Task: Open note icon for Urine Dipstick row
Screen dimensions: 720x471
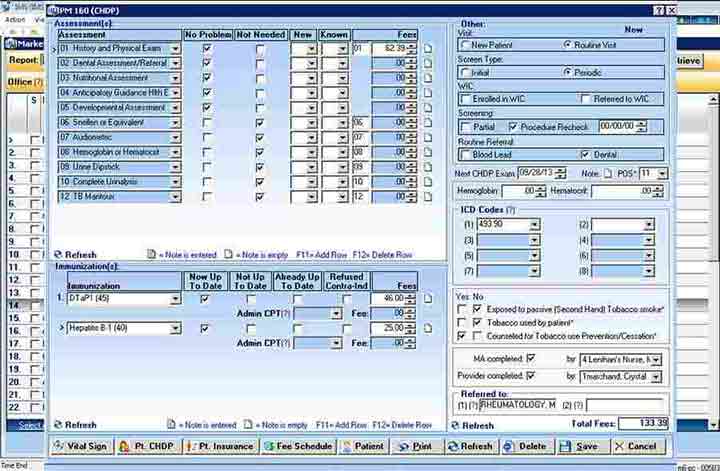Action: click(x=428, y=167)
